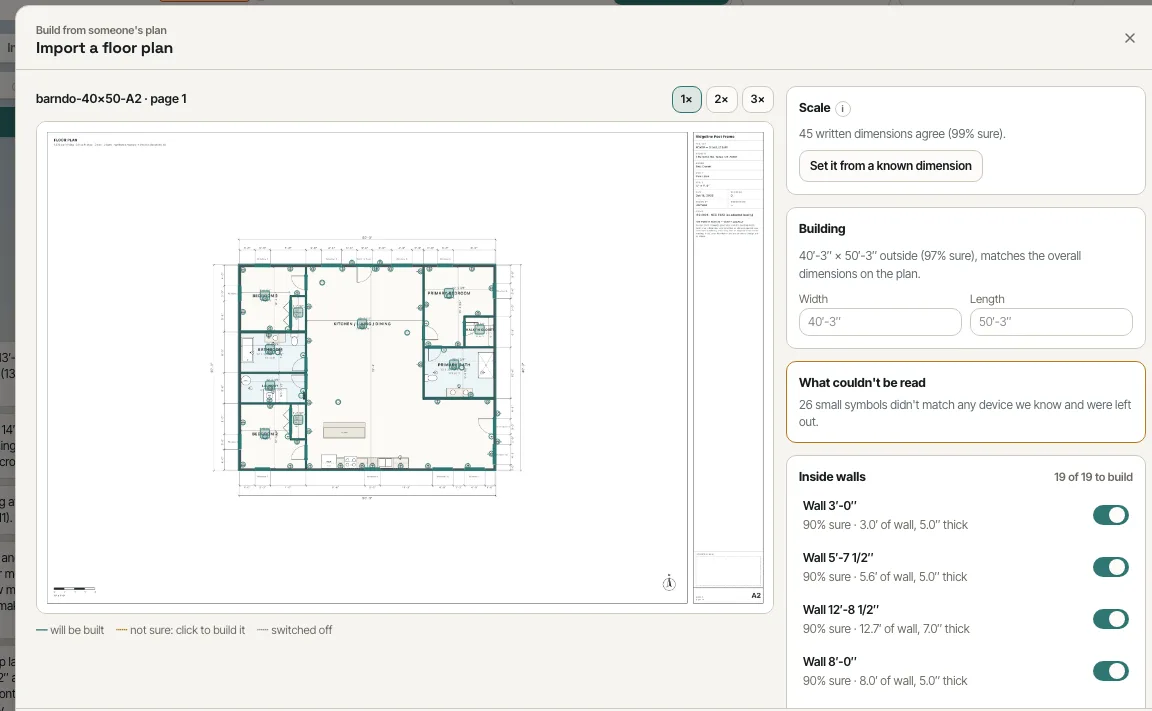This screenshot has width=1152, height=711.
Task: Click the A2 sheet number label
Action: click(x=756, y=596)
